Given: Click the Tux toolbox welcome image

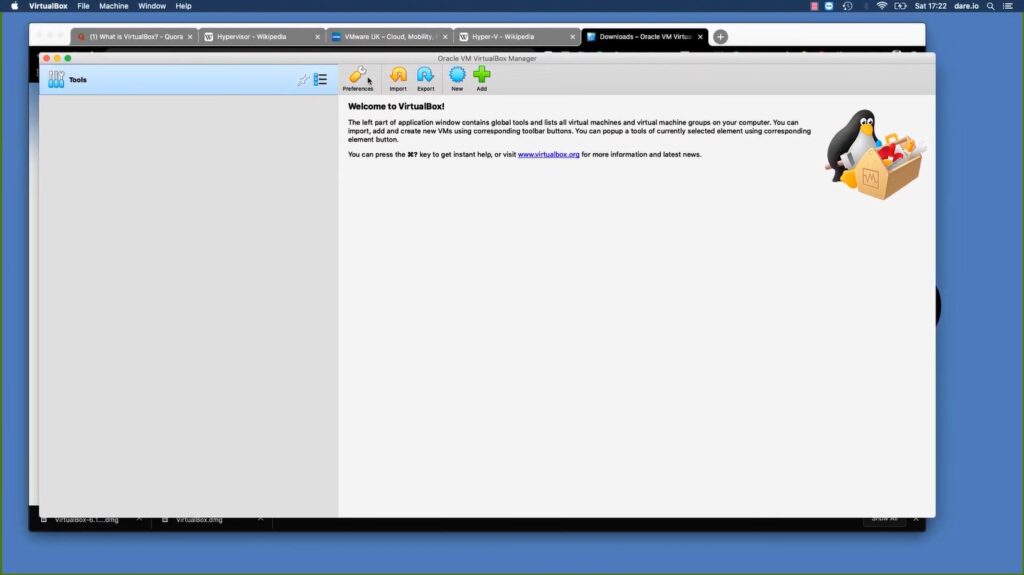Looking at the screenshot, I should pyautogui.click(x=875, y=154).
